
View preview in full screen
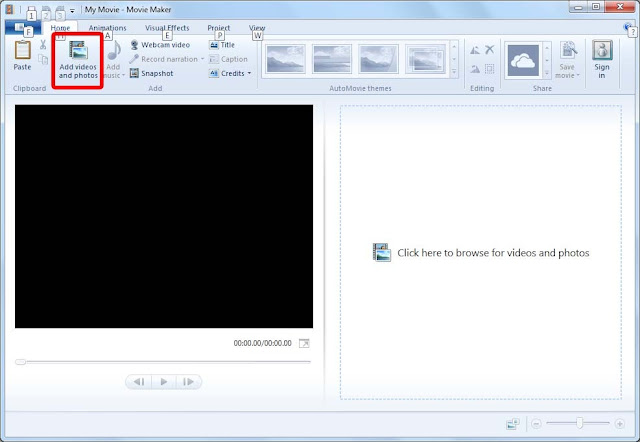pos(304,343)
